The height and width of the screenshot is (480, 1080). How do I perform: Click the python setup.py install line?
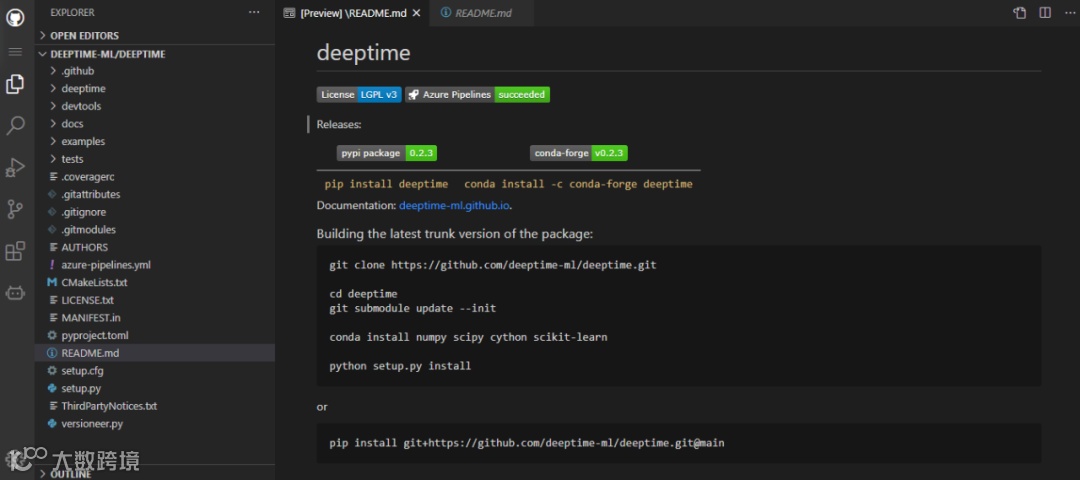coord(400,366)
